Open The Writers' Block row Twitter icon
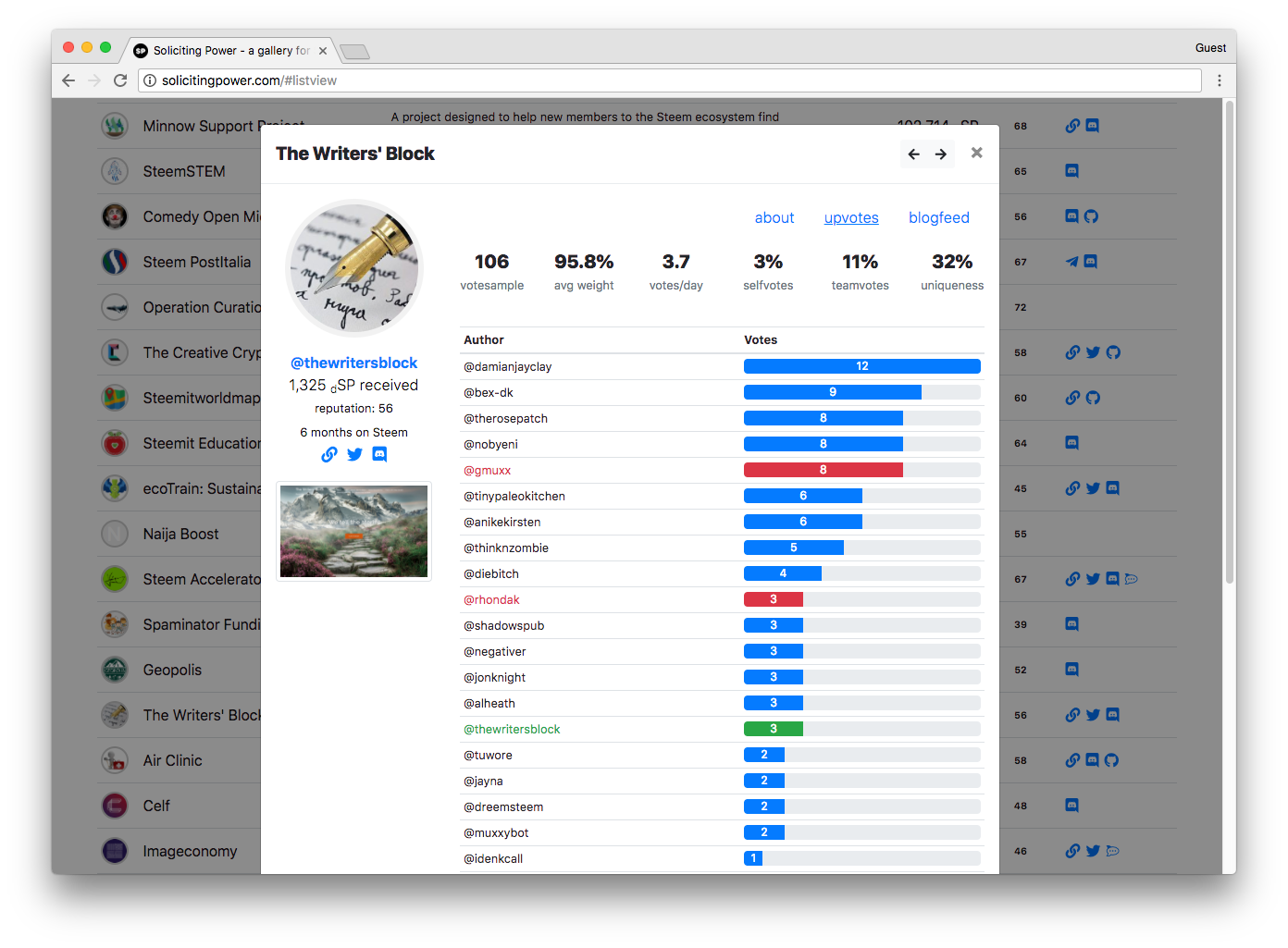The height and width of the screenshot is (948, 1288). pos(1093,715)
